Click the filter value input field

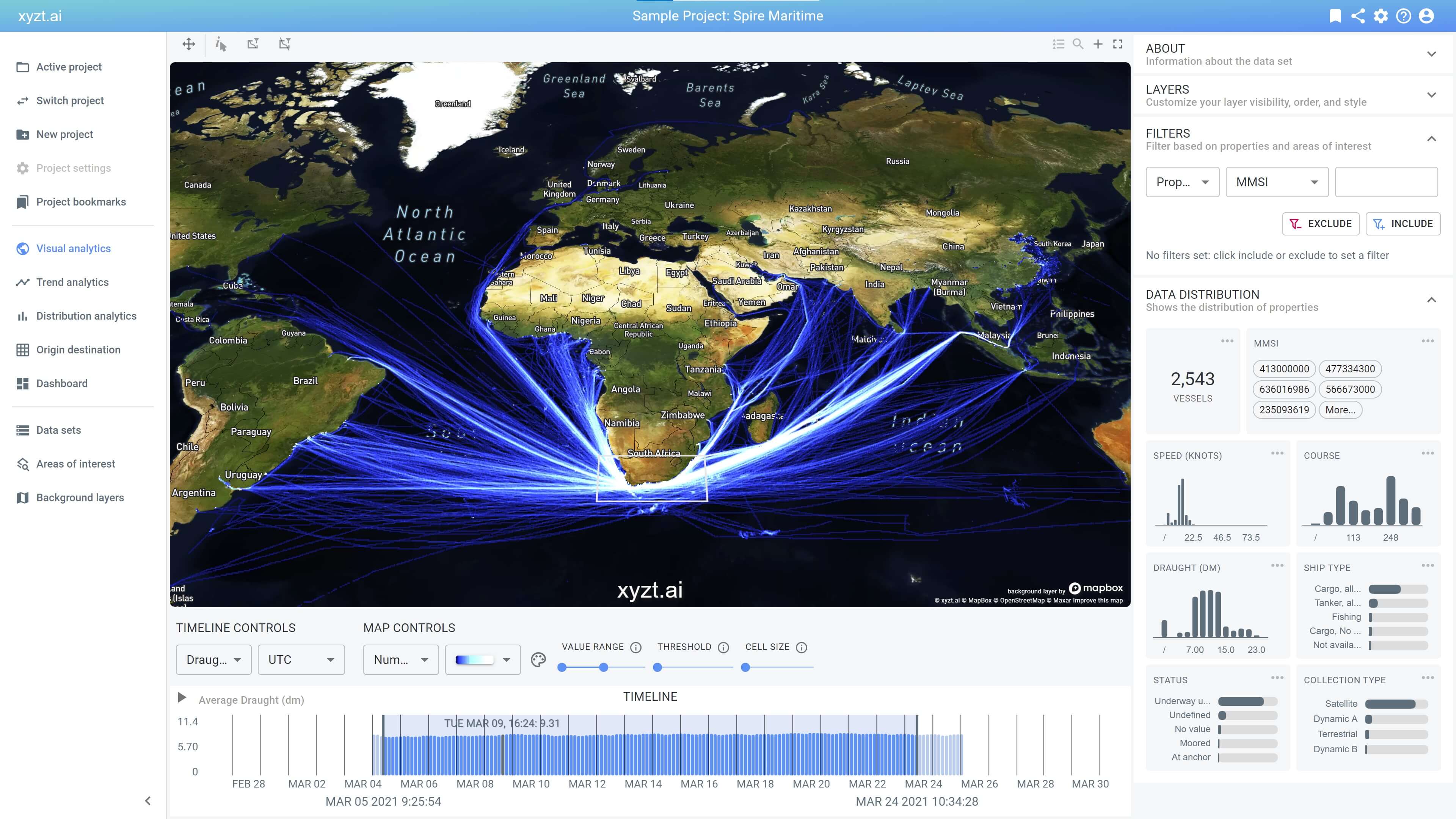point(1386,182)
